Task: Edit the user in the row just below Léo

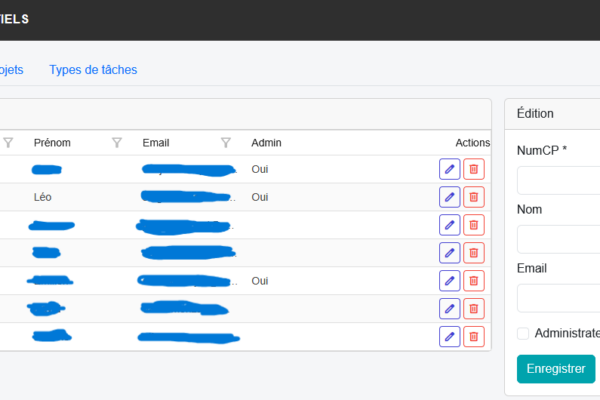Action: (x=449, y=225)
